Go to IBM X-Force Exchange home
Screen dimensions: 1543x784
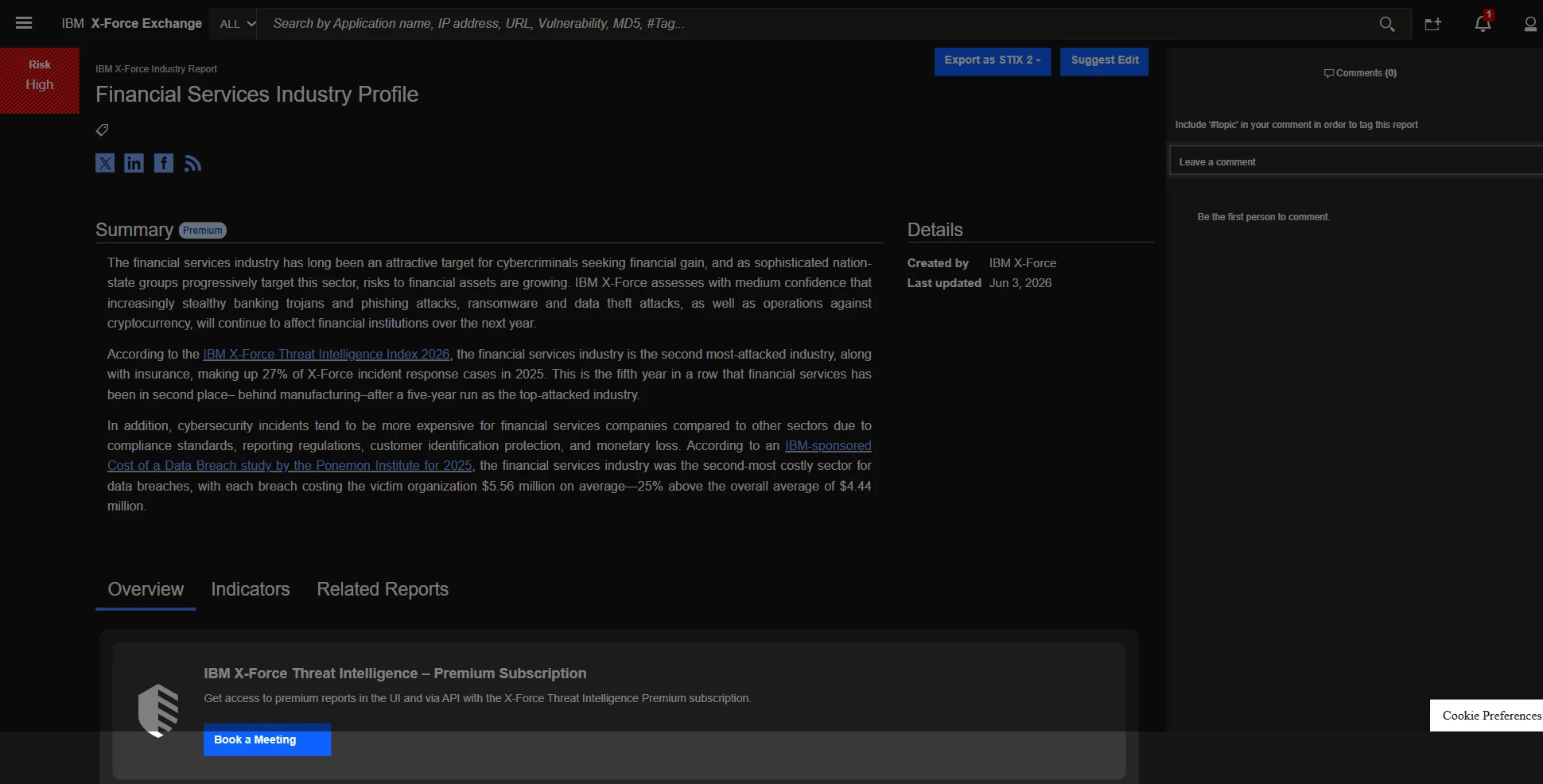click(x=132, y=24)
